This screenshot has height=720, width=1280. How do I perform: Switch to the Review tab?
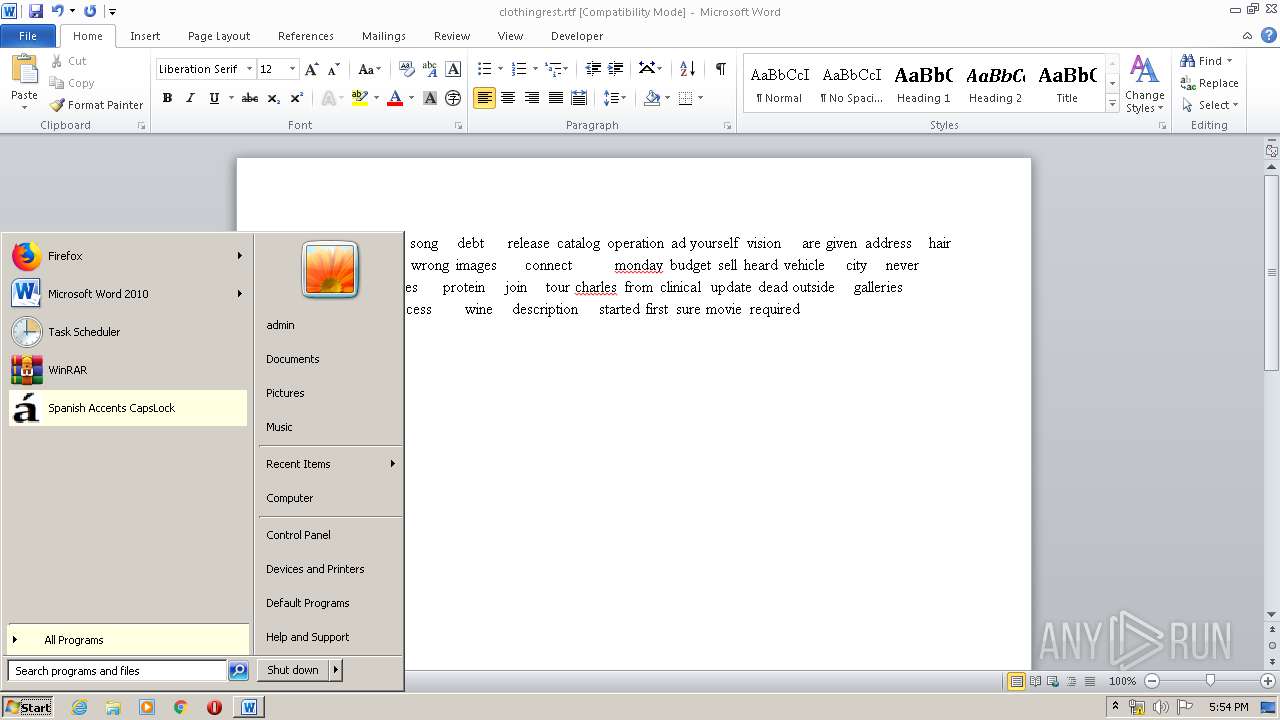(x=452, y=36)
